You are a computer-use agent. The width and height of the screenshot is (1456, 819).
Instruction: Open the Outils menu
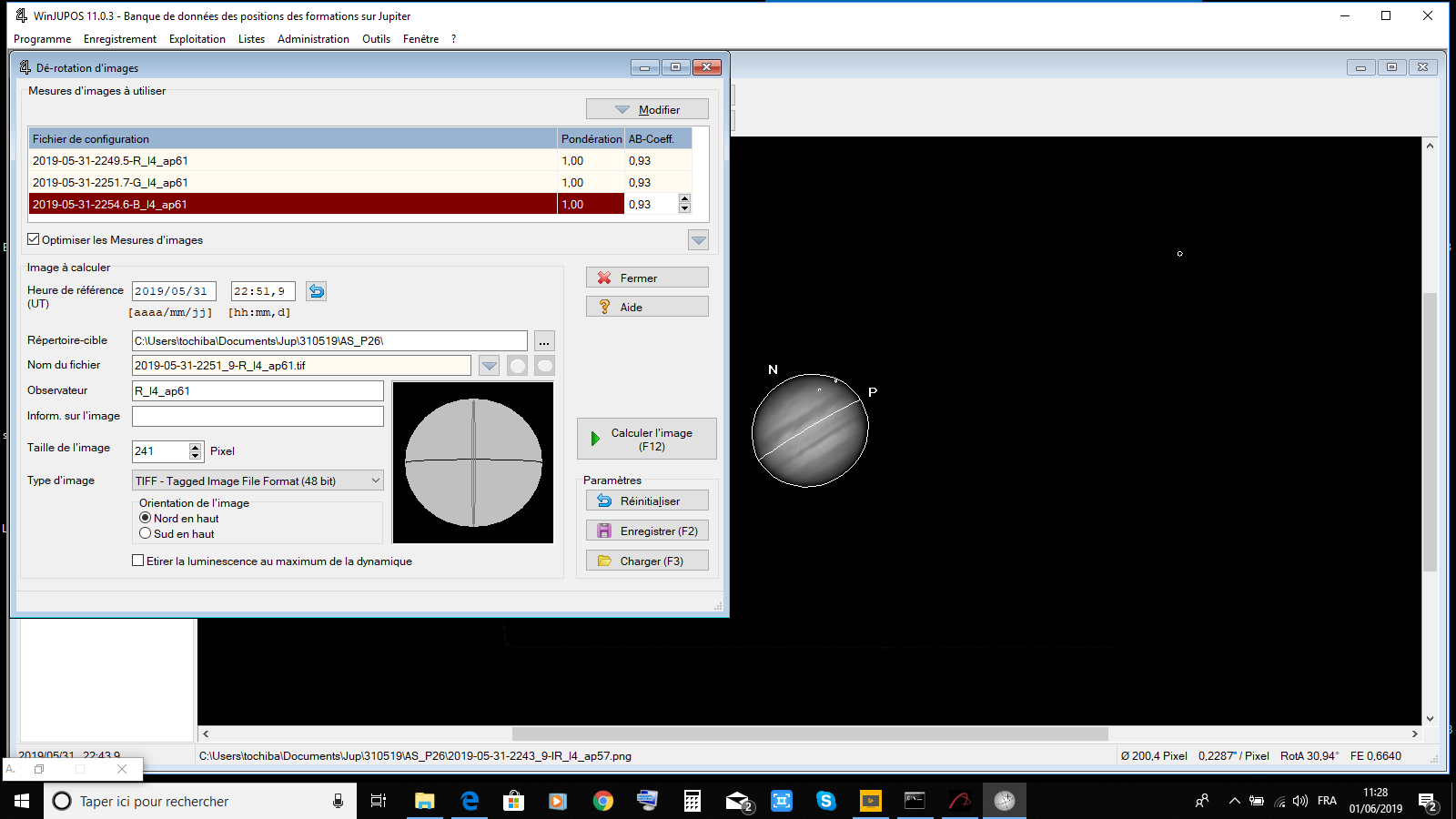click(376, 39)
